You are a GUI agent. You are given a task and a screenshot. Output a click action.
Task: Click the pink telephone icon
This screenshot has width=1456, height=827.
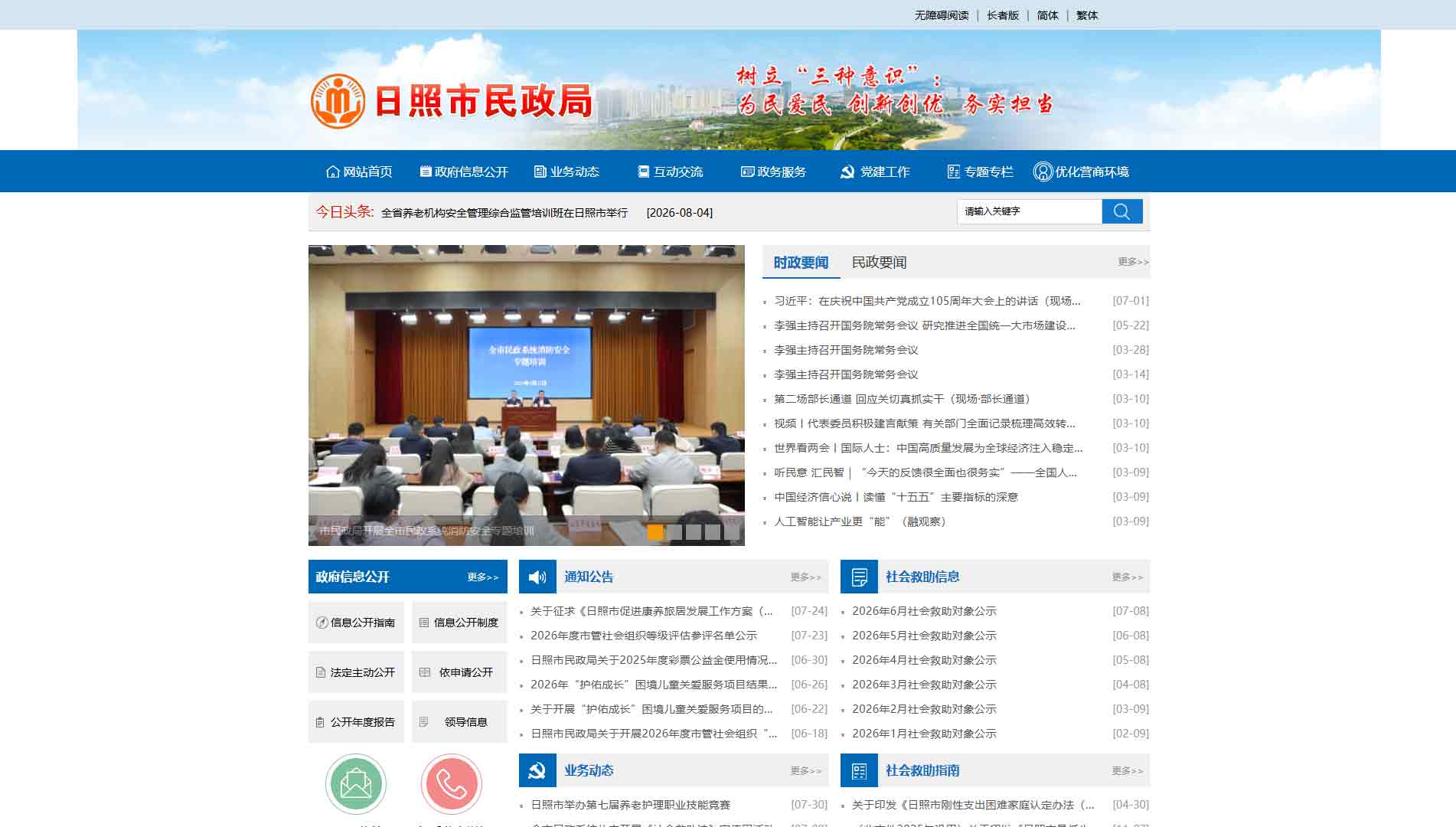point(451,784)
